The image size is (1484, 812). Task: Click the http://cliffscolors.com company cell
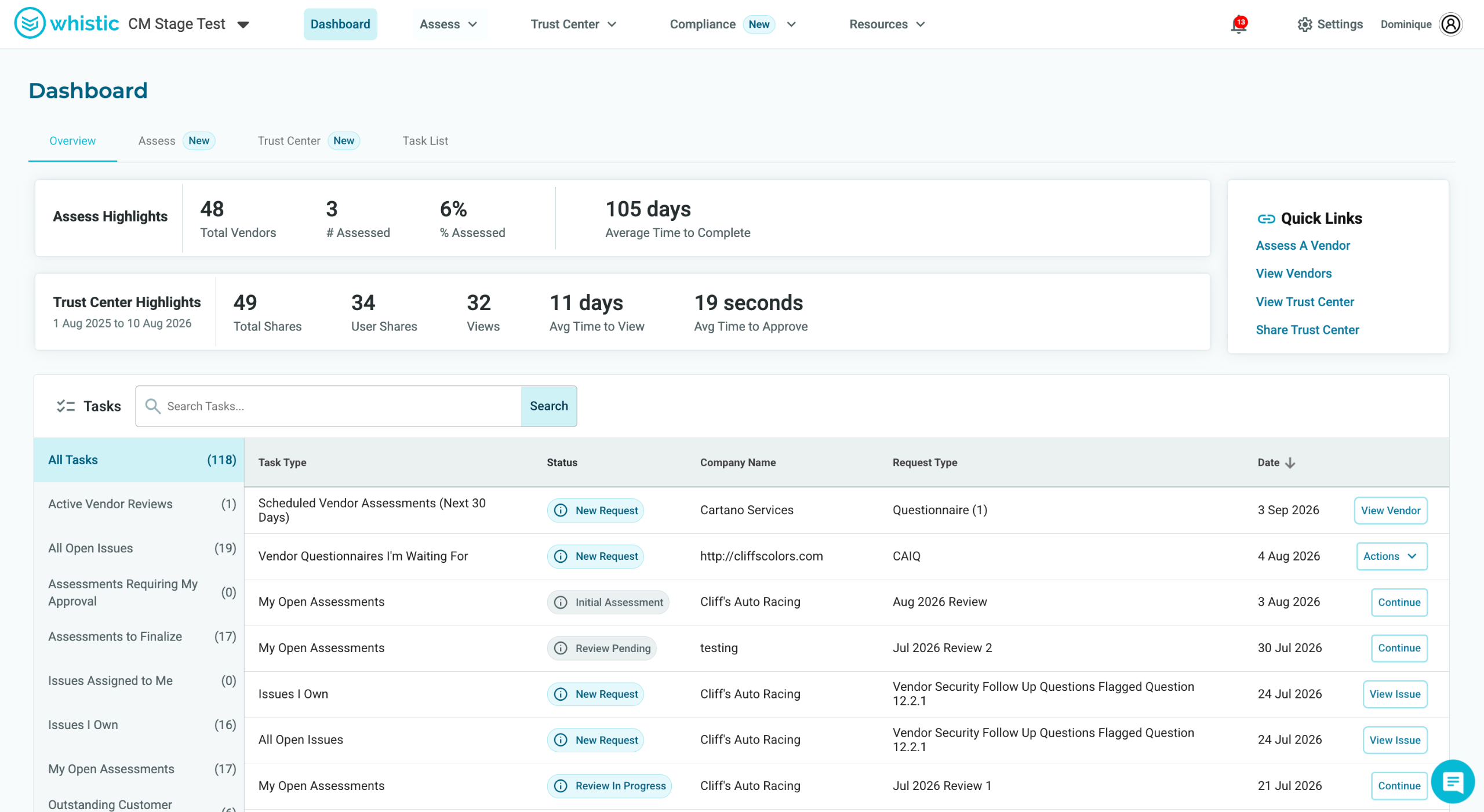coord(761,556)
